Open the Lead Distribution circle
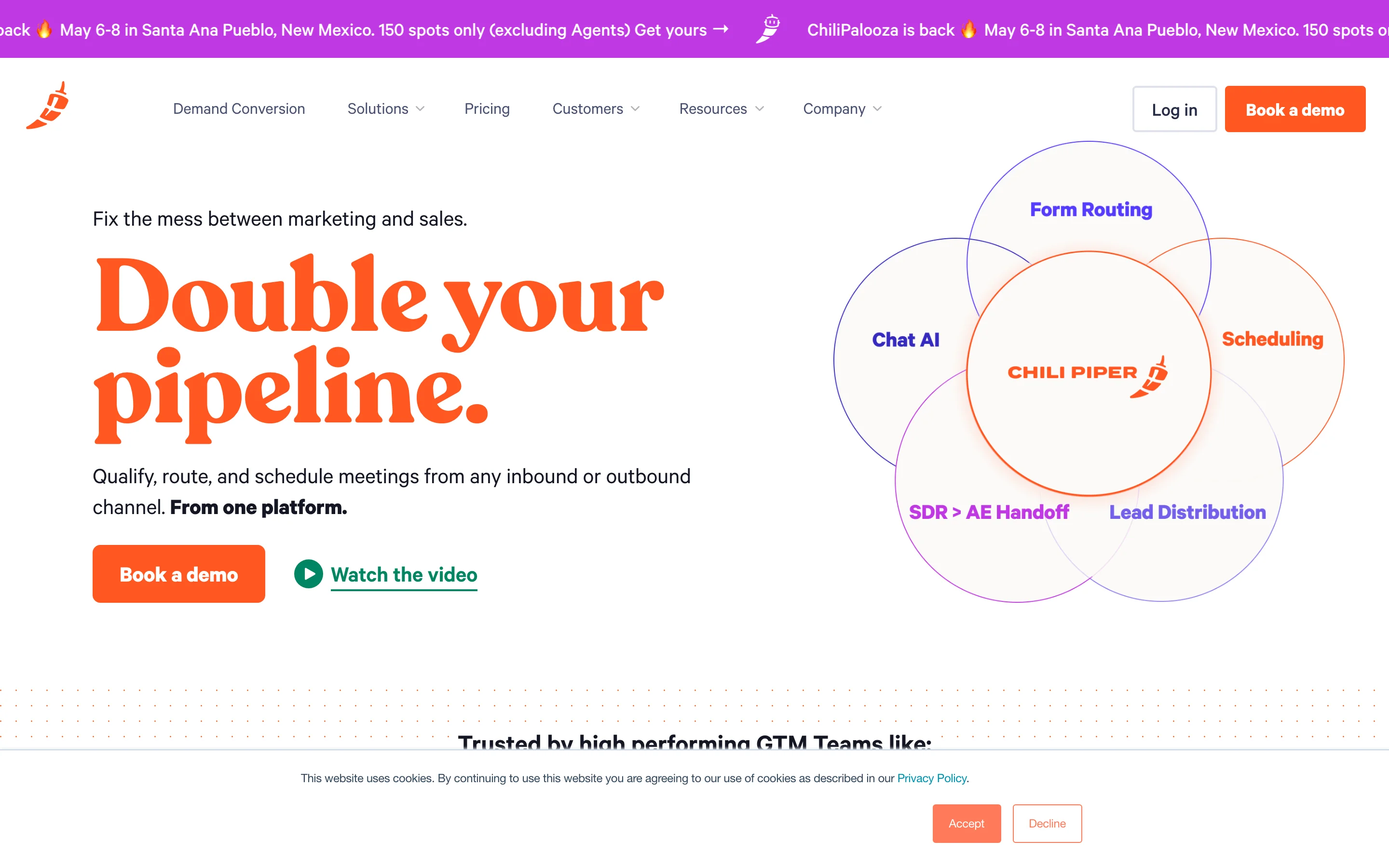This screenshot has width=1389, height=868. pos(1187,512)
